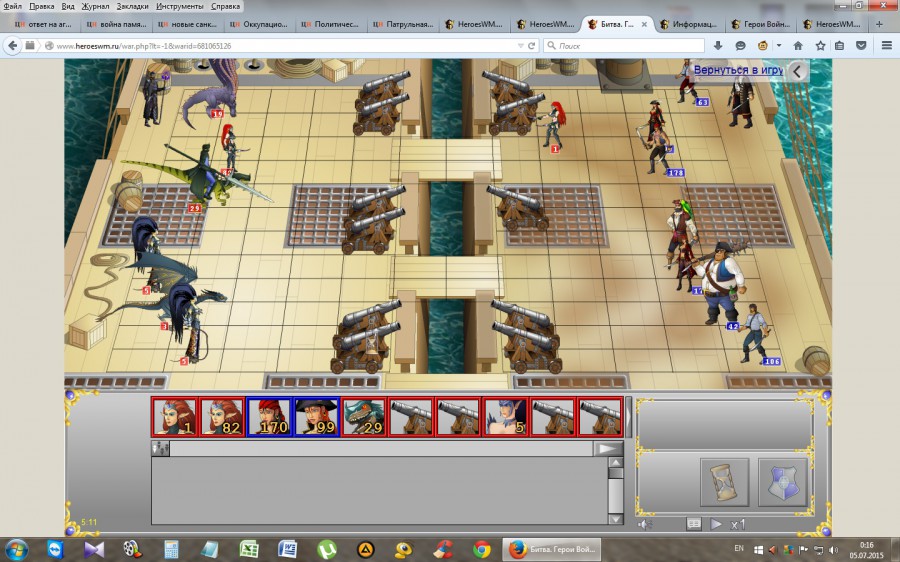This screenshot has width=900, height=562.
Task: Click the pirate stack numbered 63
Action: tap(688, 82)
